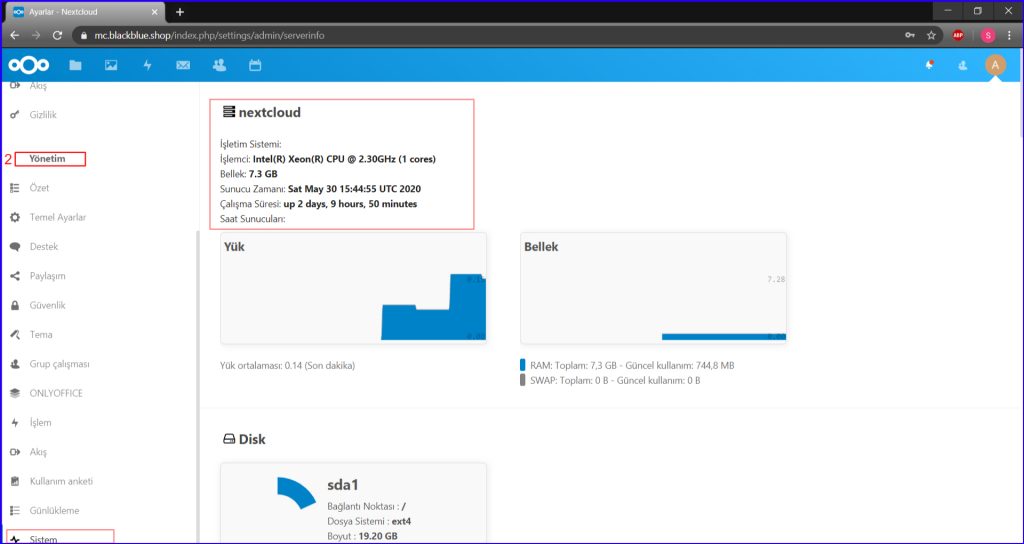1024x544 pixels.
Task: Open Sistem in the sidebar
Action: [x=43, y=539]
